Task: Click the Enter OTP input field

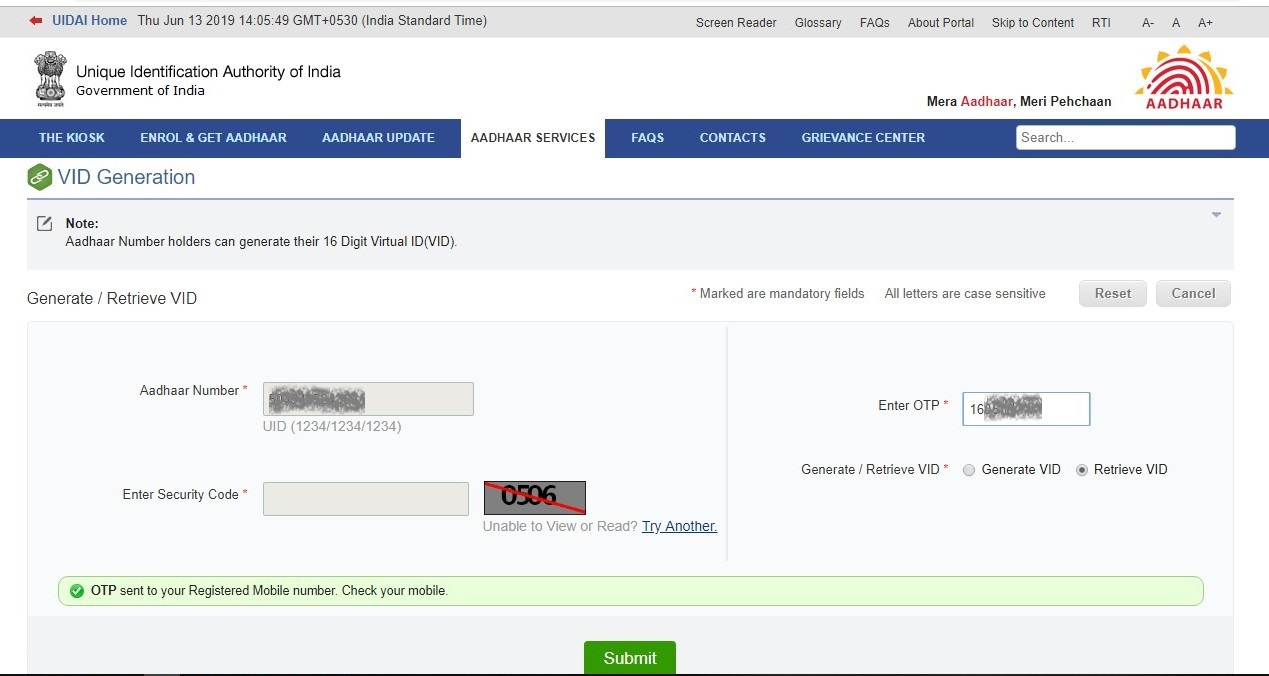Action: pyautogui.click(x=1026, y=409)
